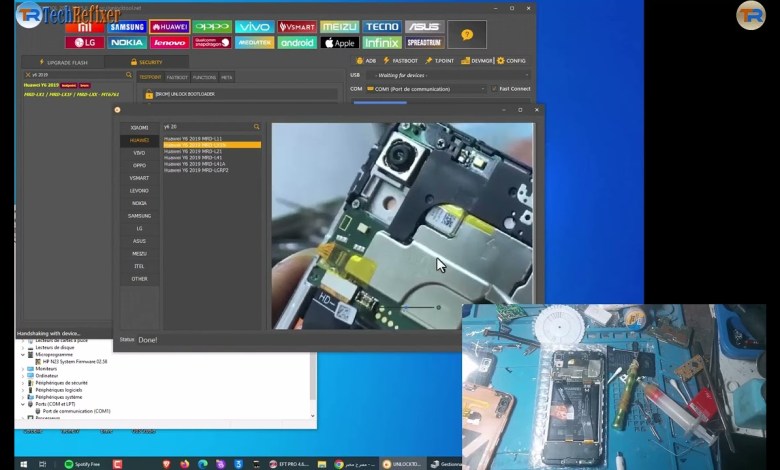Image resolution: width=780 pixels, height=470 pixels.
Task: Click the FASTBOOT toolbar button
Action: point(400,61)
